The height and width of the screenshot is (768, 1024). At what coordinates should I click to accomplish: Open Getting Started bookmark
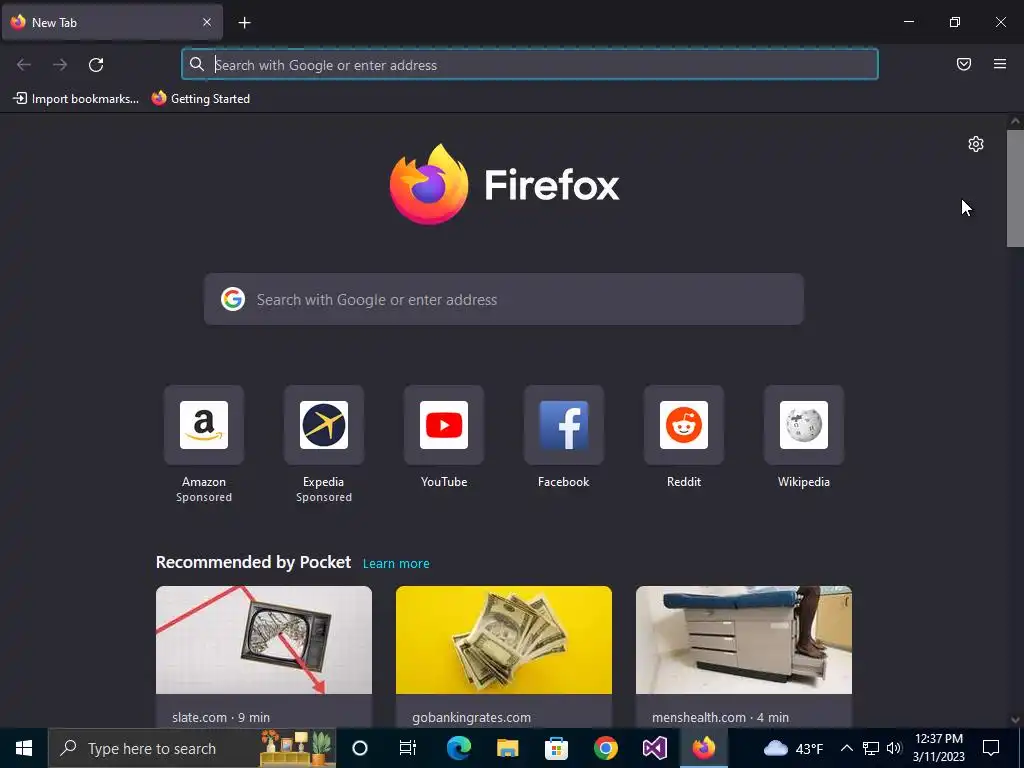pos(200,99)
